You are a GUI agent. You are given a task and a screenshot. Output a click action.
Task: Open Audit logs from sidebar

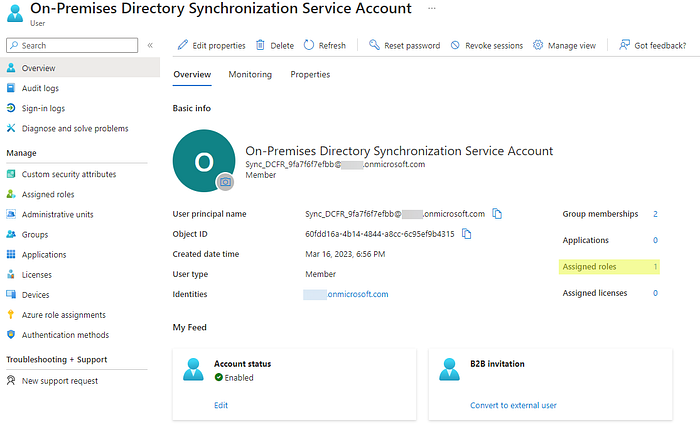(x=40, y=88)
